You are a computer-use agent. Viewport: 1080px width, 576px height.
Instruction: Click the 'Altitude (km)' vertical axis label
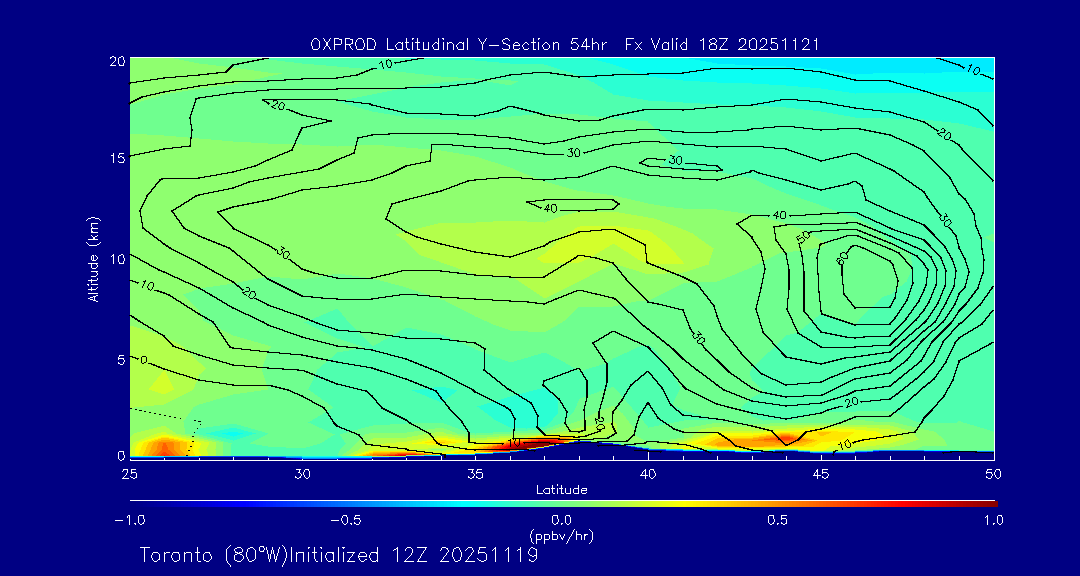94,259
